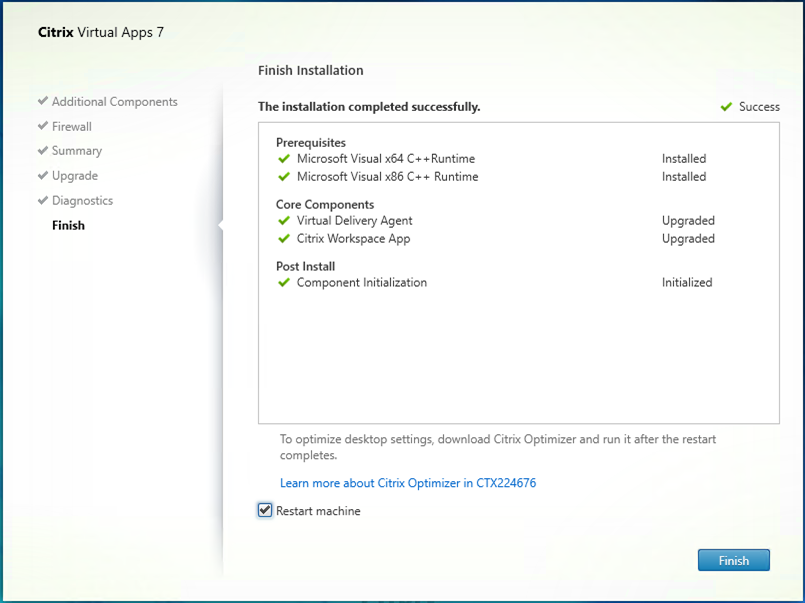
Task: Click the checkmark beside Upgrade step
Action: 43,175
